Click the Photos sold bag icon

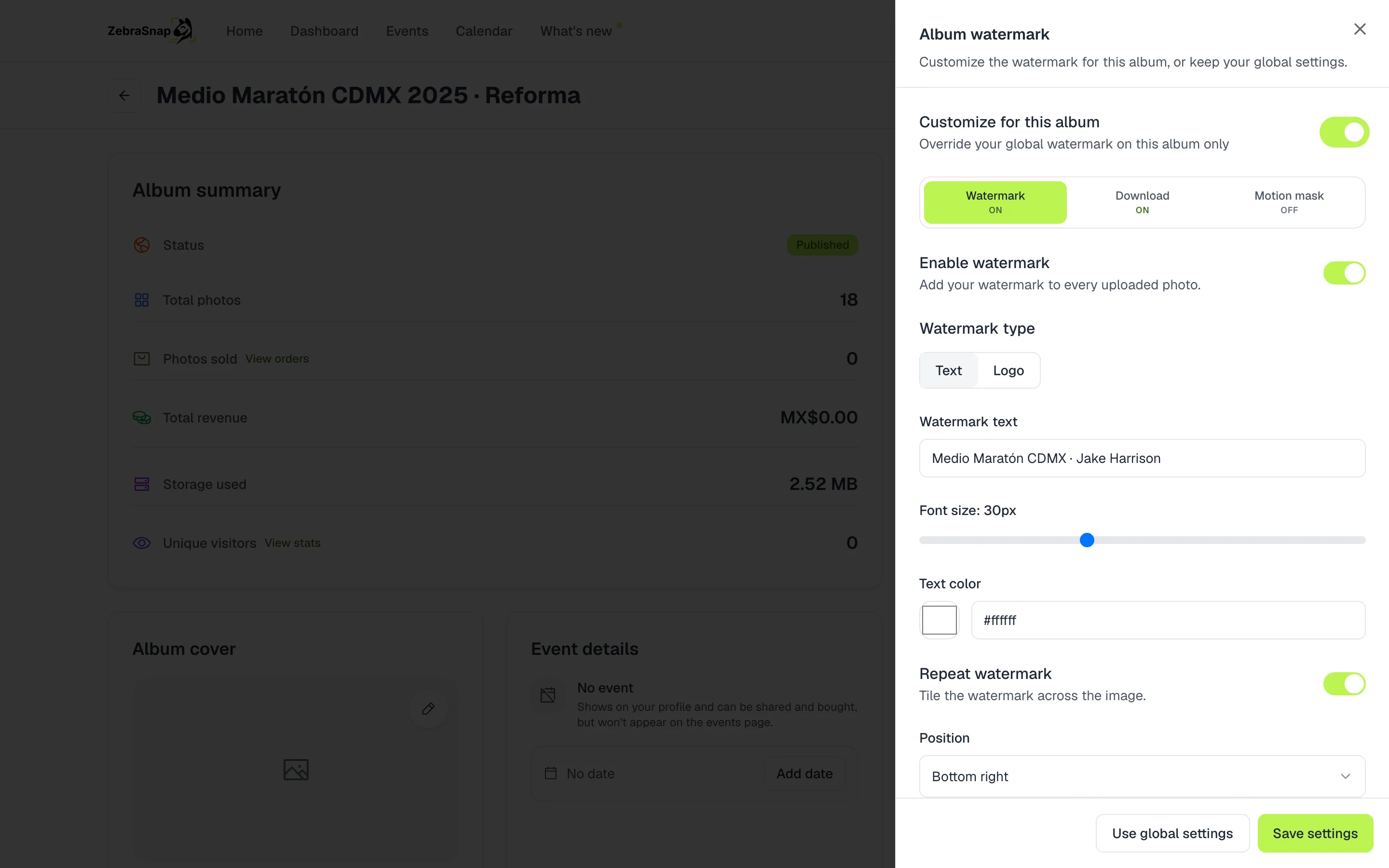point(142,359)
